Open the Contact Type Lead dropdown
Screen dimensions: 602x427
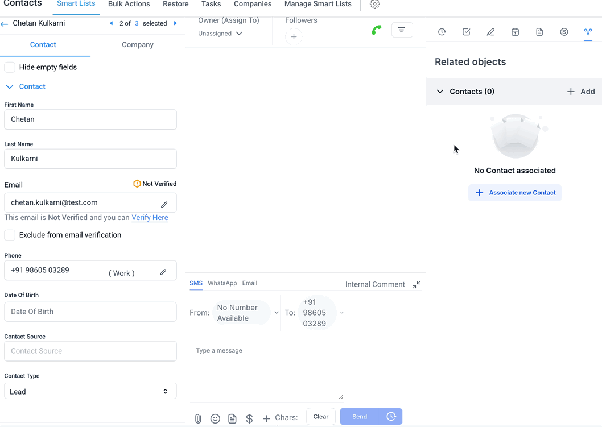tap(91, 391)
